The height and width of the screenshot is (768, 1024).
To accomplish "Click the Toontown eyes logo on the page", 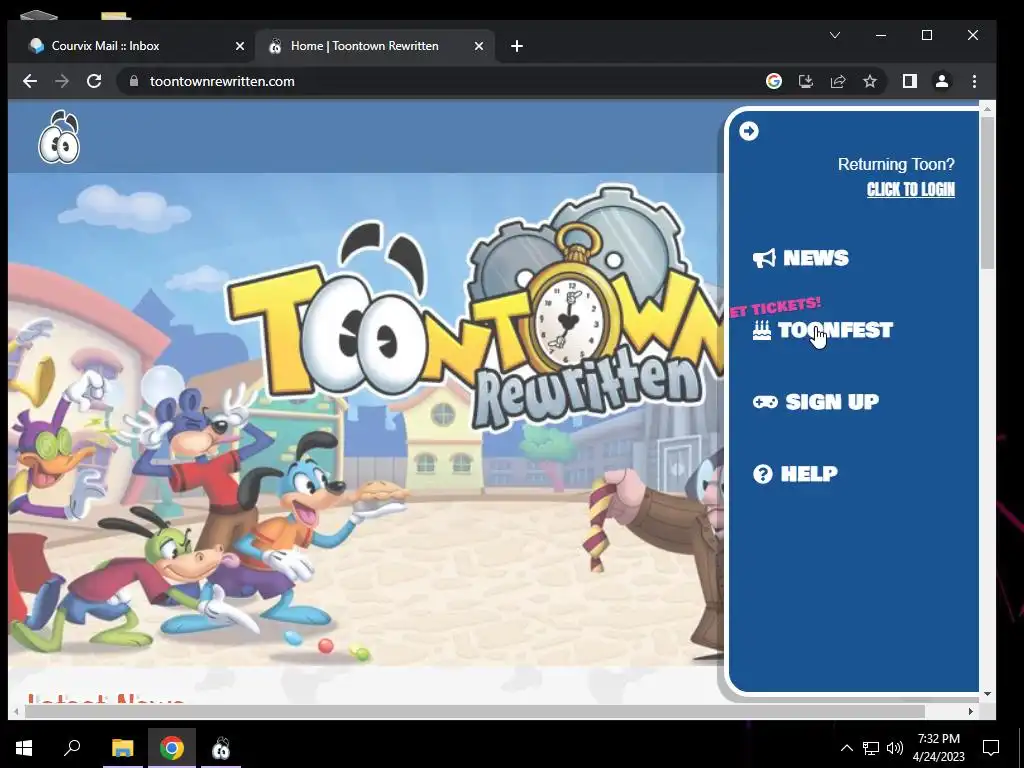I will click(59, 137).
